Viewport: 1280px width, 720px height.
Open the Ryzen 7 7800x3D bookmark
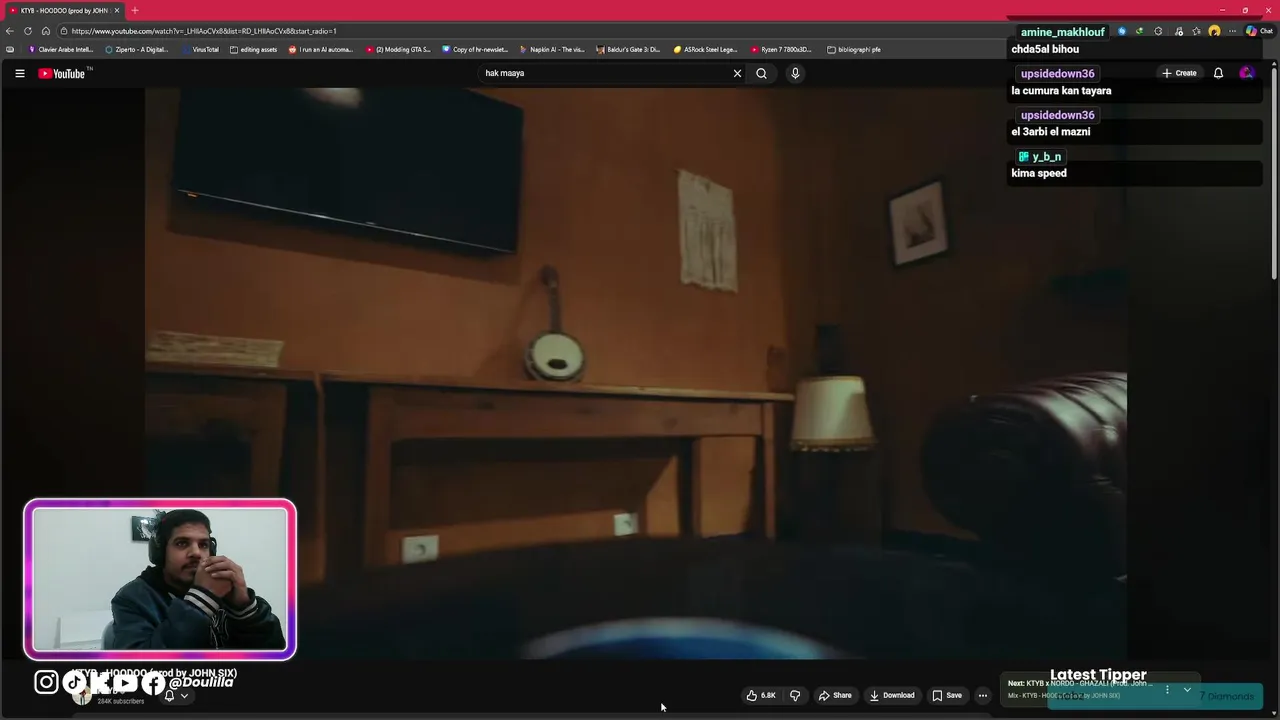[x=782, y=49]
